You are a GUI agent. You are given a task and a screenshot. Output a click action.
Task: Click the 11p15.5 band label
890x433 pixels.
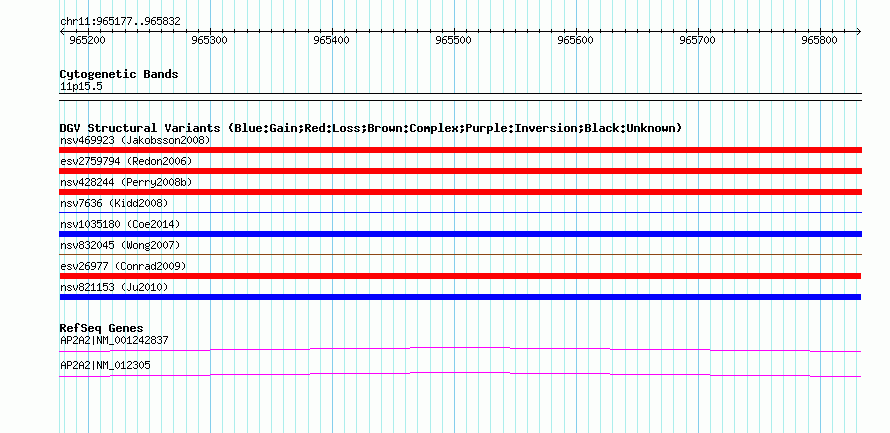tap(81, 87)
